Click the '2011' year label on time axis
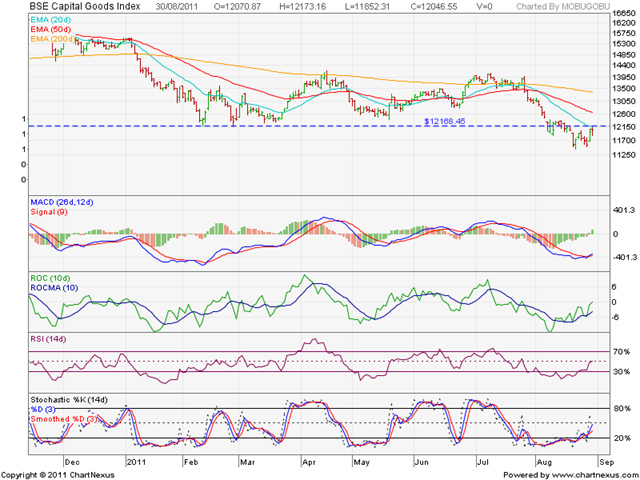This screenshot has height=480, width=640. [x=136, y=462]
